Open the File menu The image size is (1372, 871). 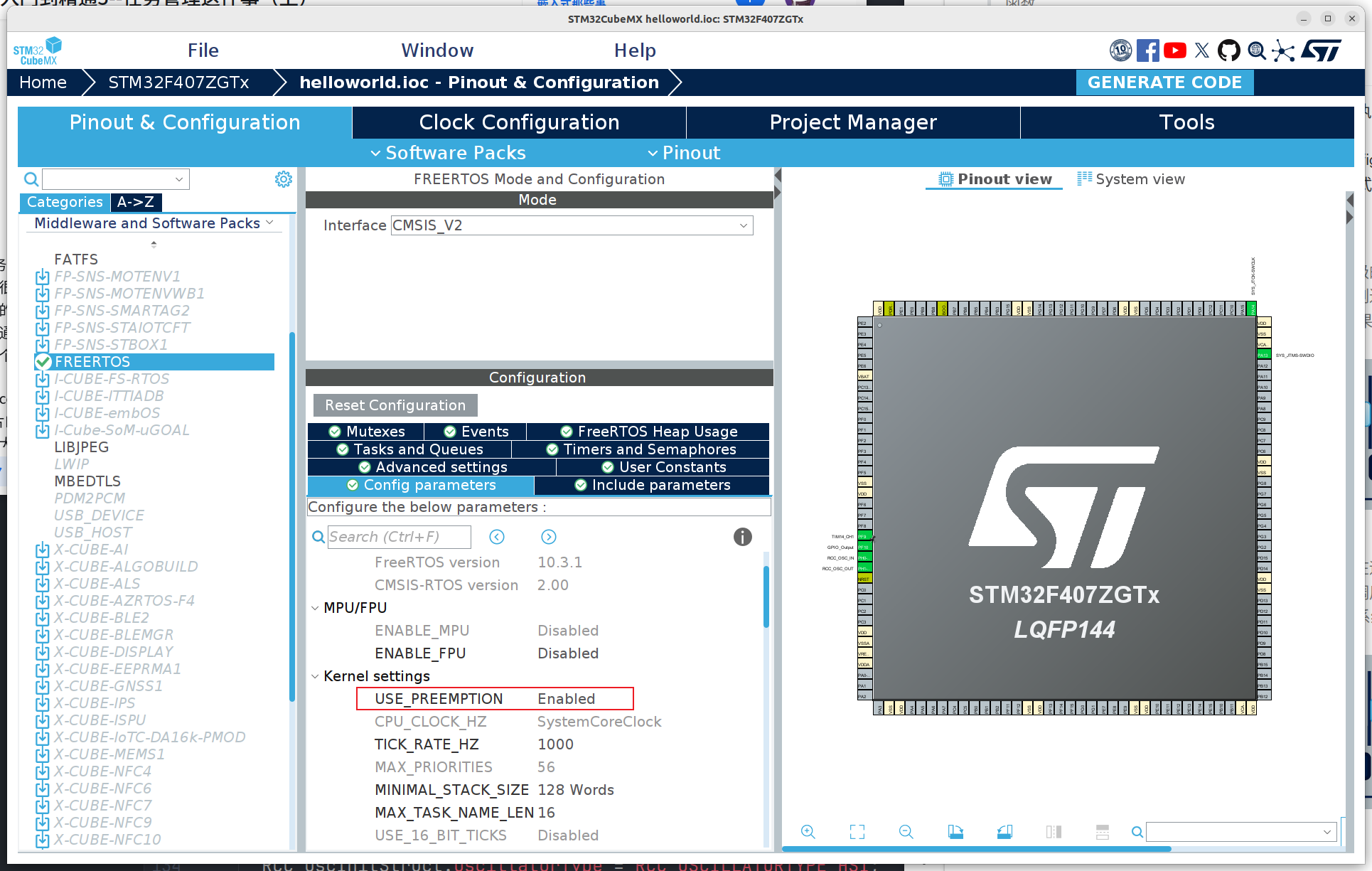point(203,50)
